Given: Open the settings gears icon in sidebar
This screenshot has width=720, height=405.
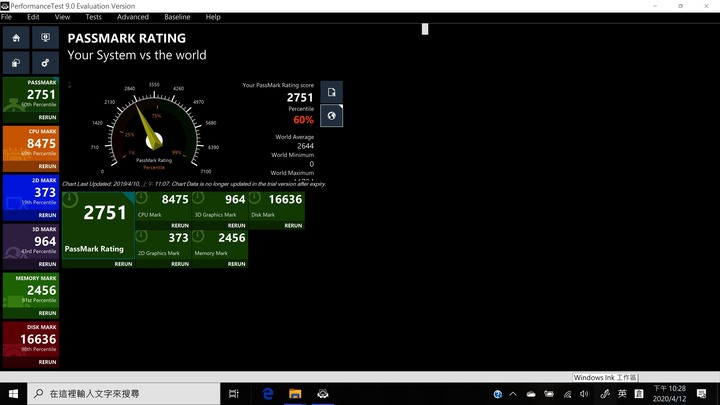Looking at the screenshot, I should pyautogui.click(x=45, y=63).
